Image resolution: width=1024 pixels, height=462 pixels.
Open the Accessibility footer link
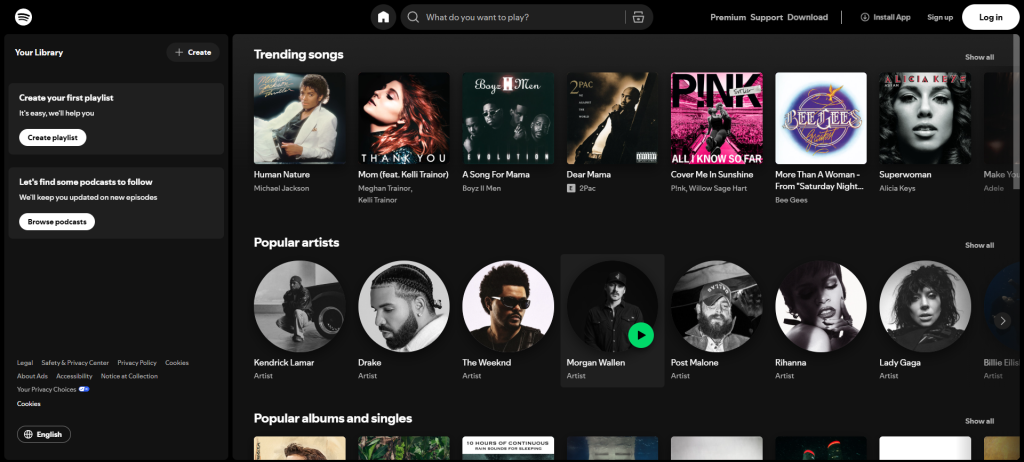(x=74, y=376)
